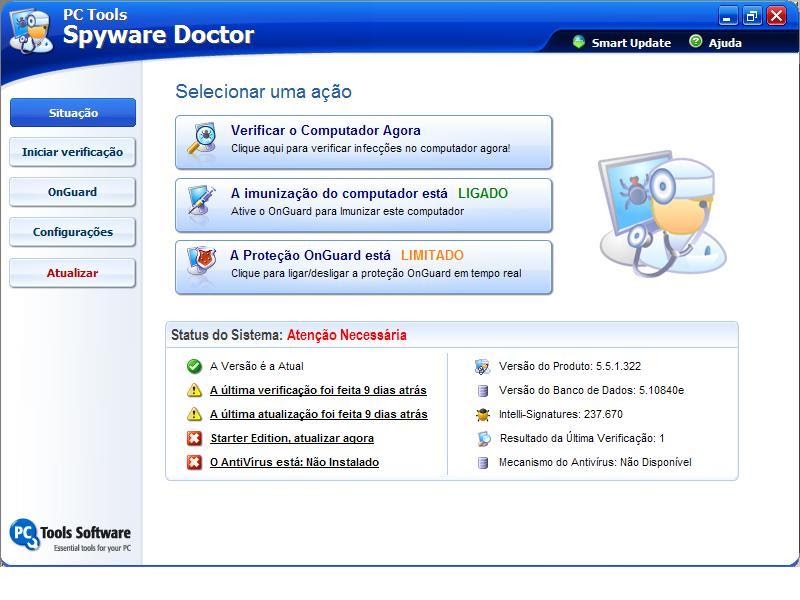Click the Selecionar uma ação heading
800x600 pixels.
click(263, 92)
